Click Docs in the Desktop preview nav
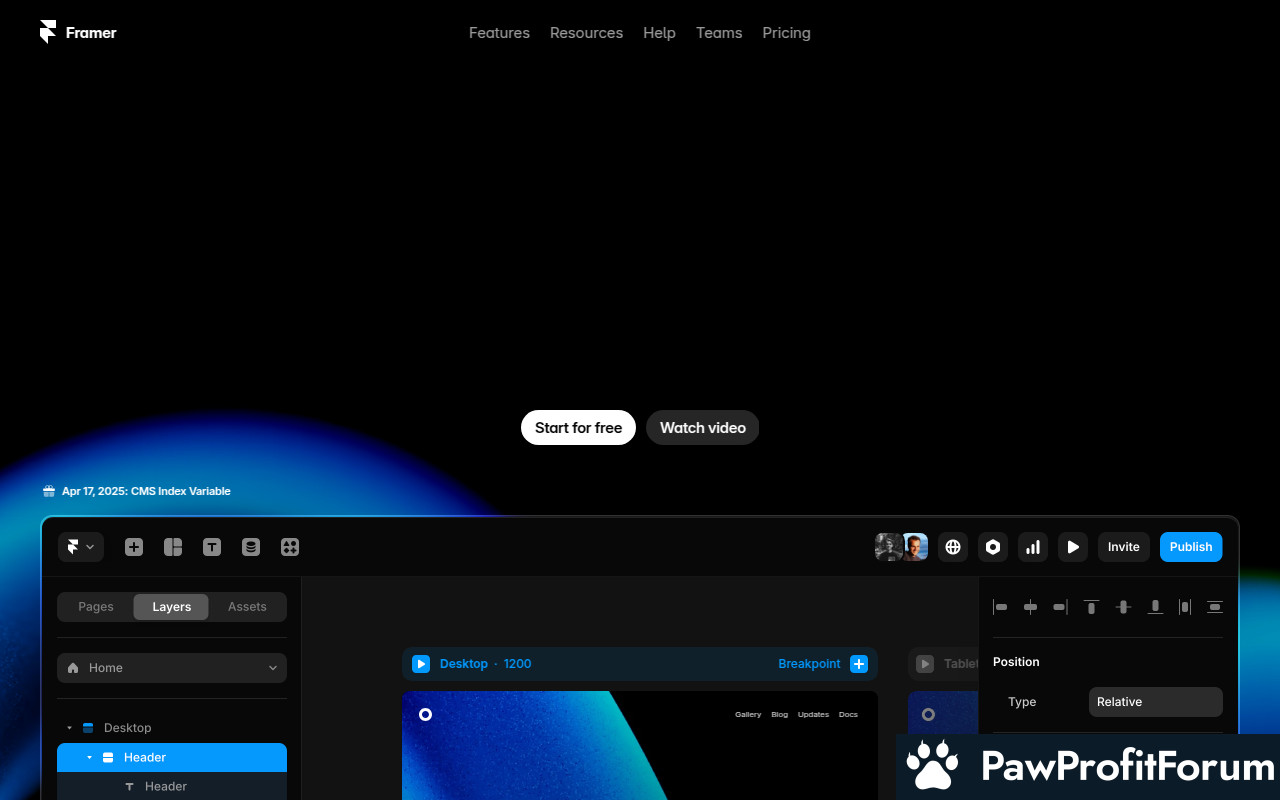Screen dimensions: 1280x800 pyautogui.click(x=848, y=715)
